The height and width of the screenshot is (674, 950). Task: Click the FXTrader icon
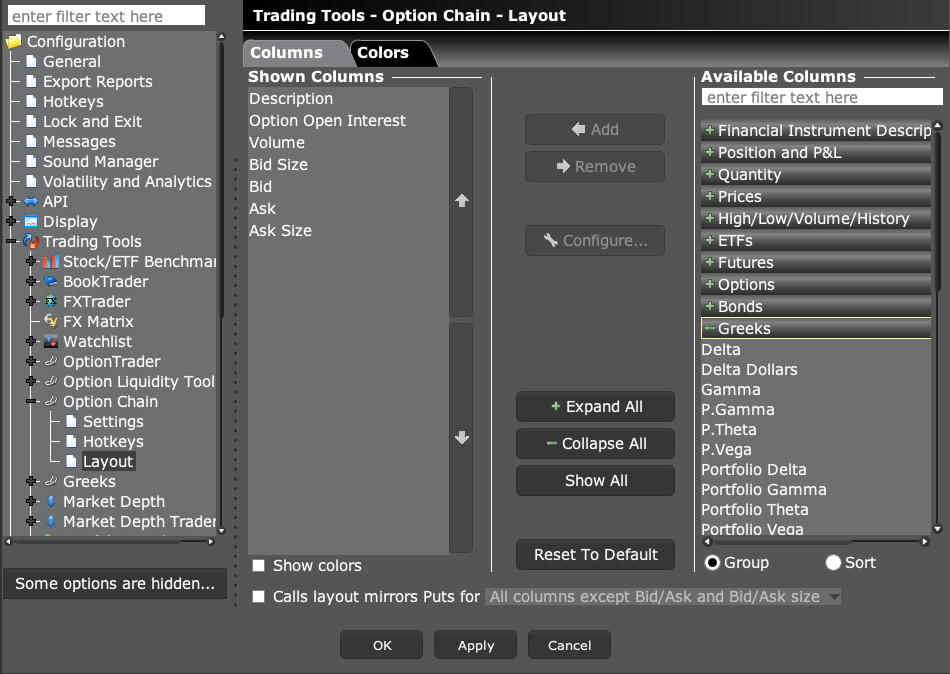pos(51,301)
